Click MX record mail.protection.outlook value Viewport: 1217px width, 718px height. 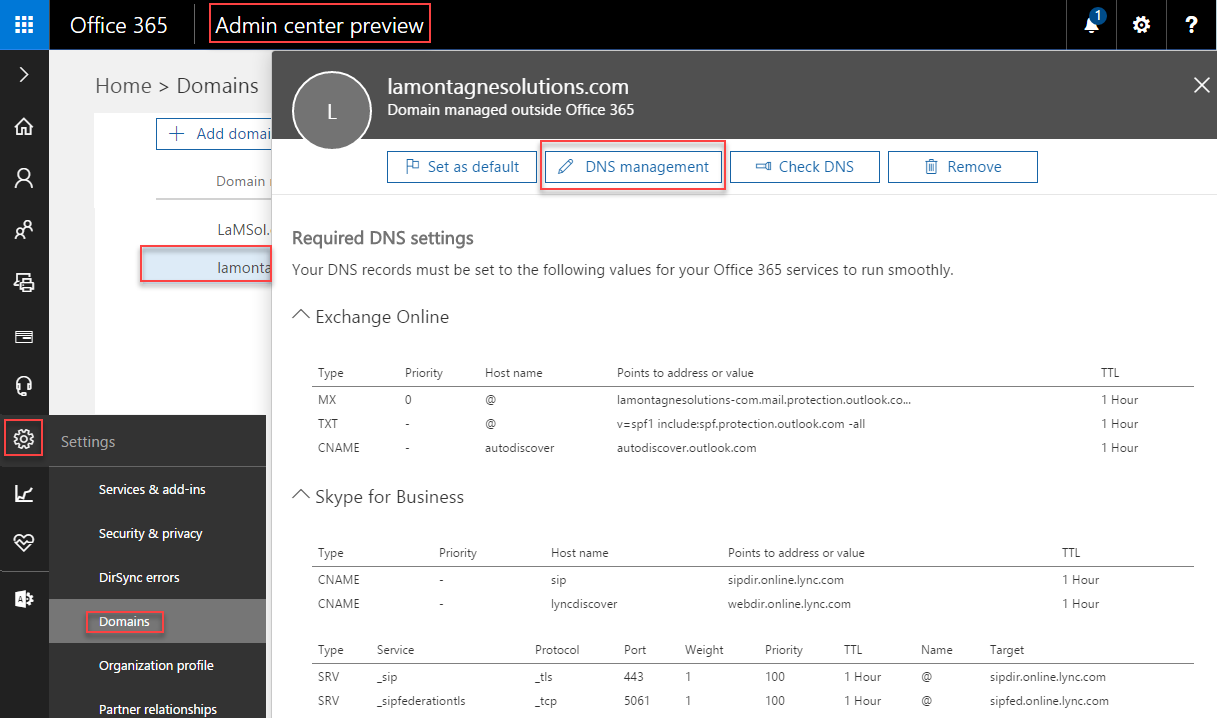click(764, 399)
